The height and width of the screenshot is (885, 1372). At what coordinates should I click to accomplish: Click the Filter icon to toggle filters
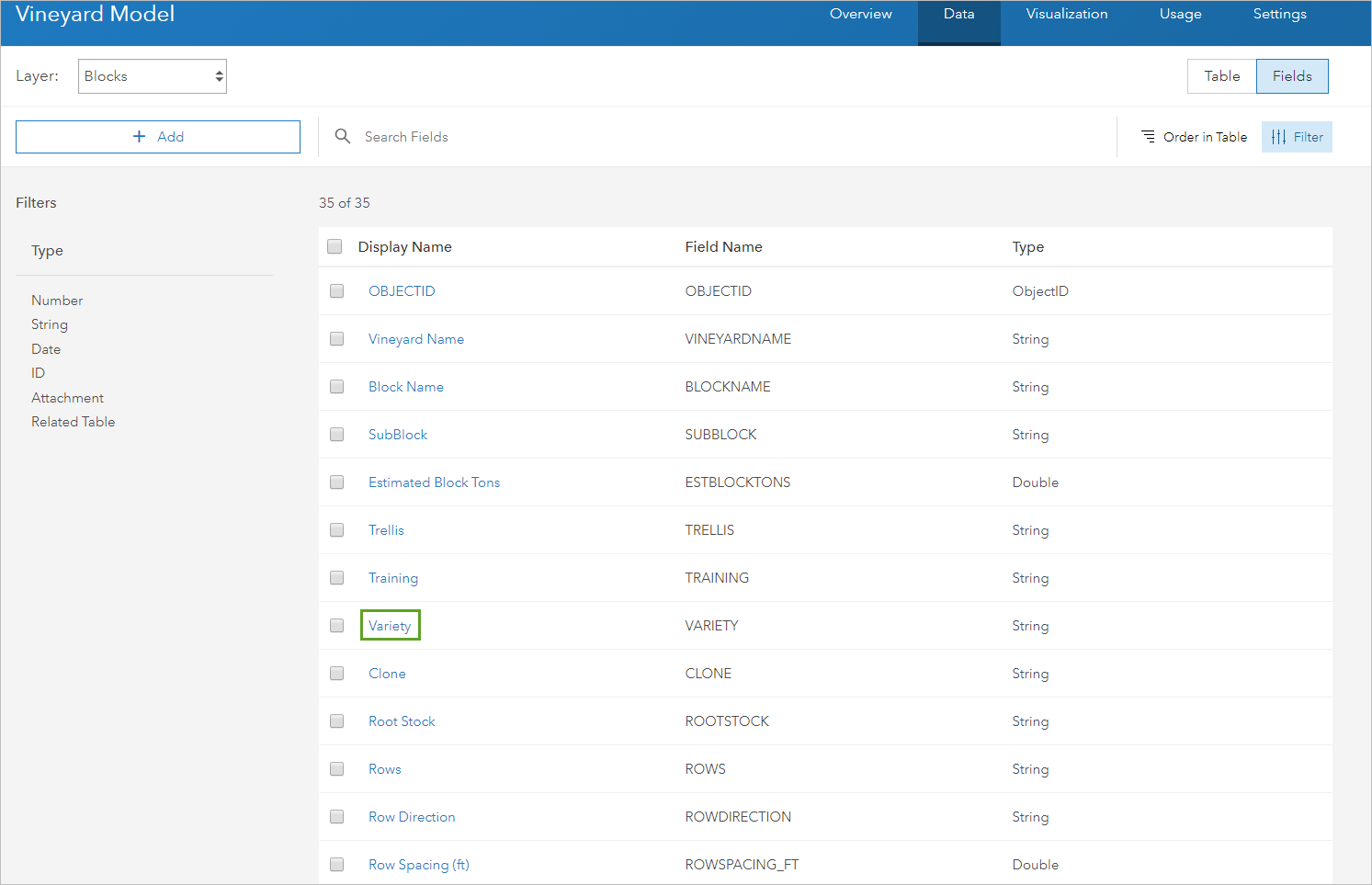coord(1279,136)
